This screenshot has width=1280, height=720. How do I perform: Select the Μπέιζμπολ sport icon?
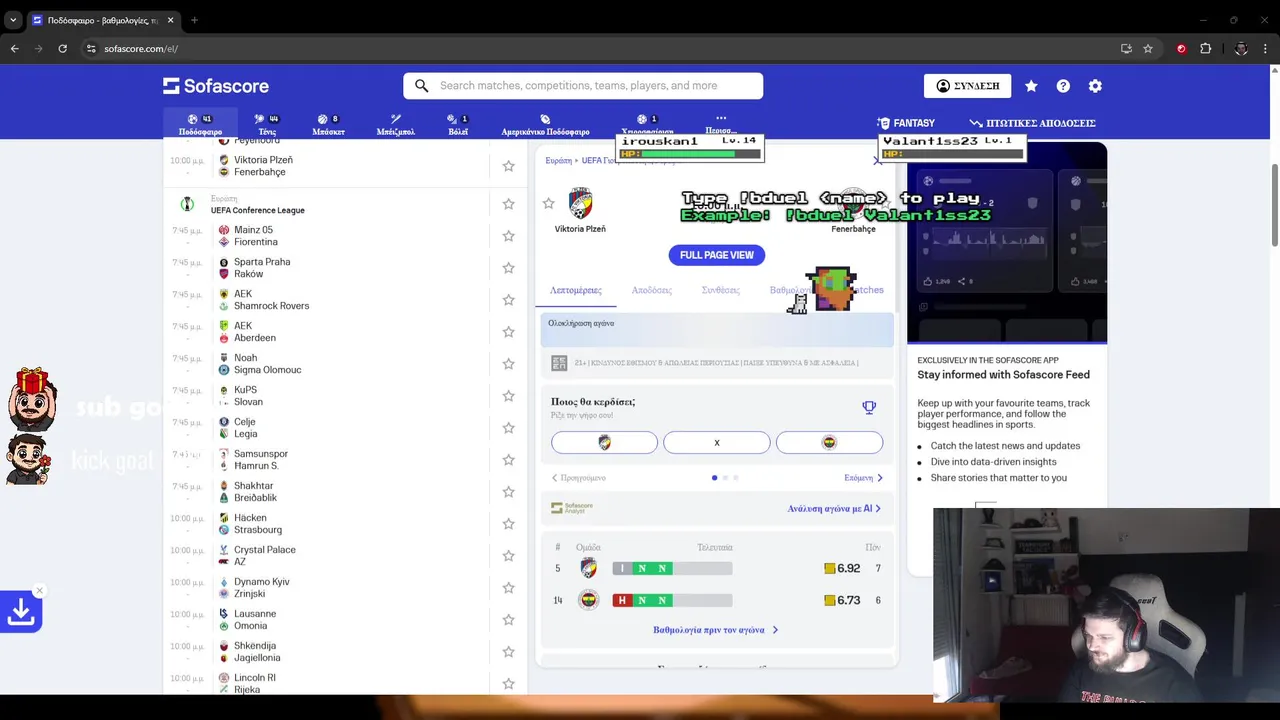[x=396, y=124]
